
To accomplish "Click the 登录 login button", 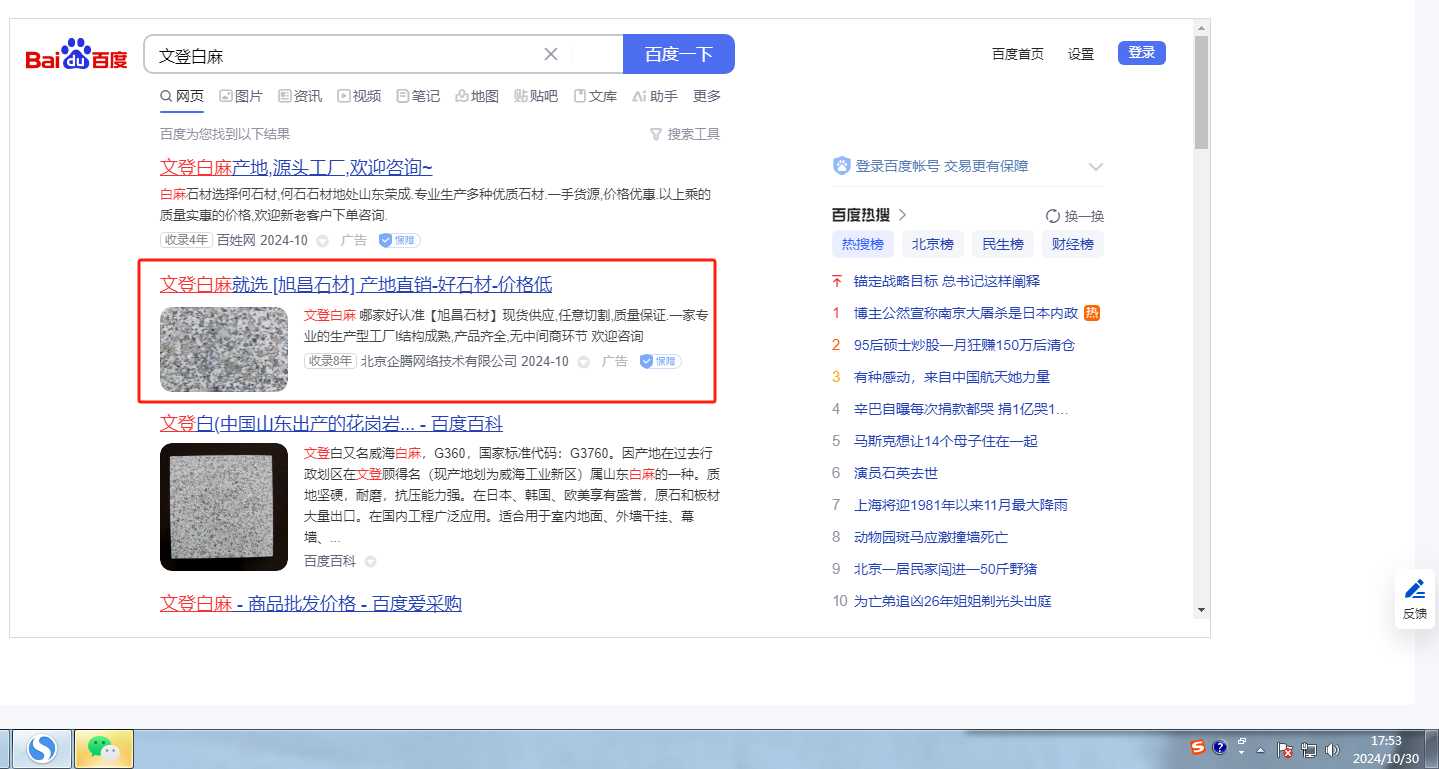I will point(1141,53).
